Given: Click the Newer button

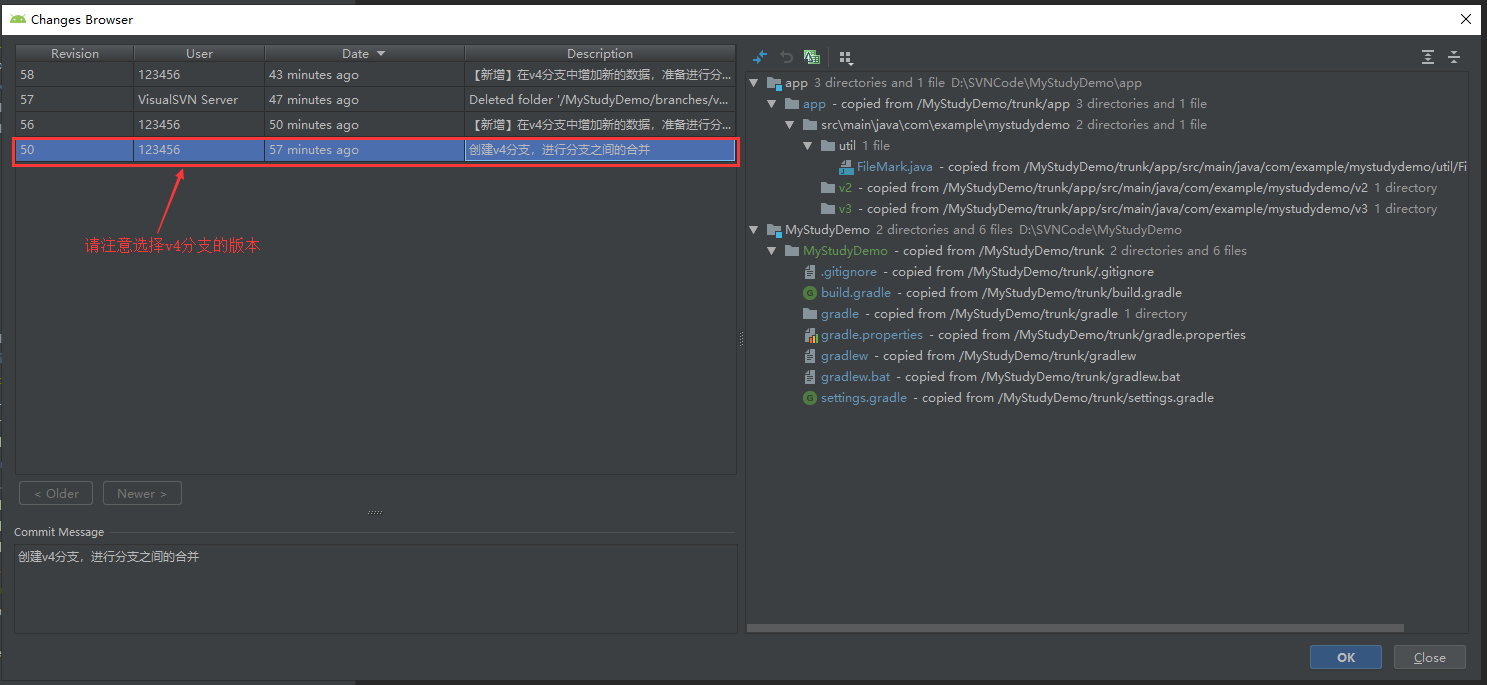Looking at the screenshot, I should coord(142,493).
